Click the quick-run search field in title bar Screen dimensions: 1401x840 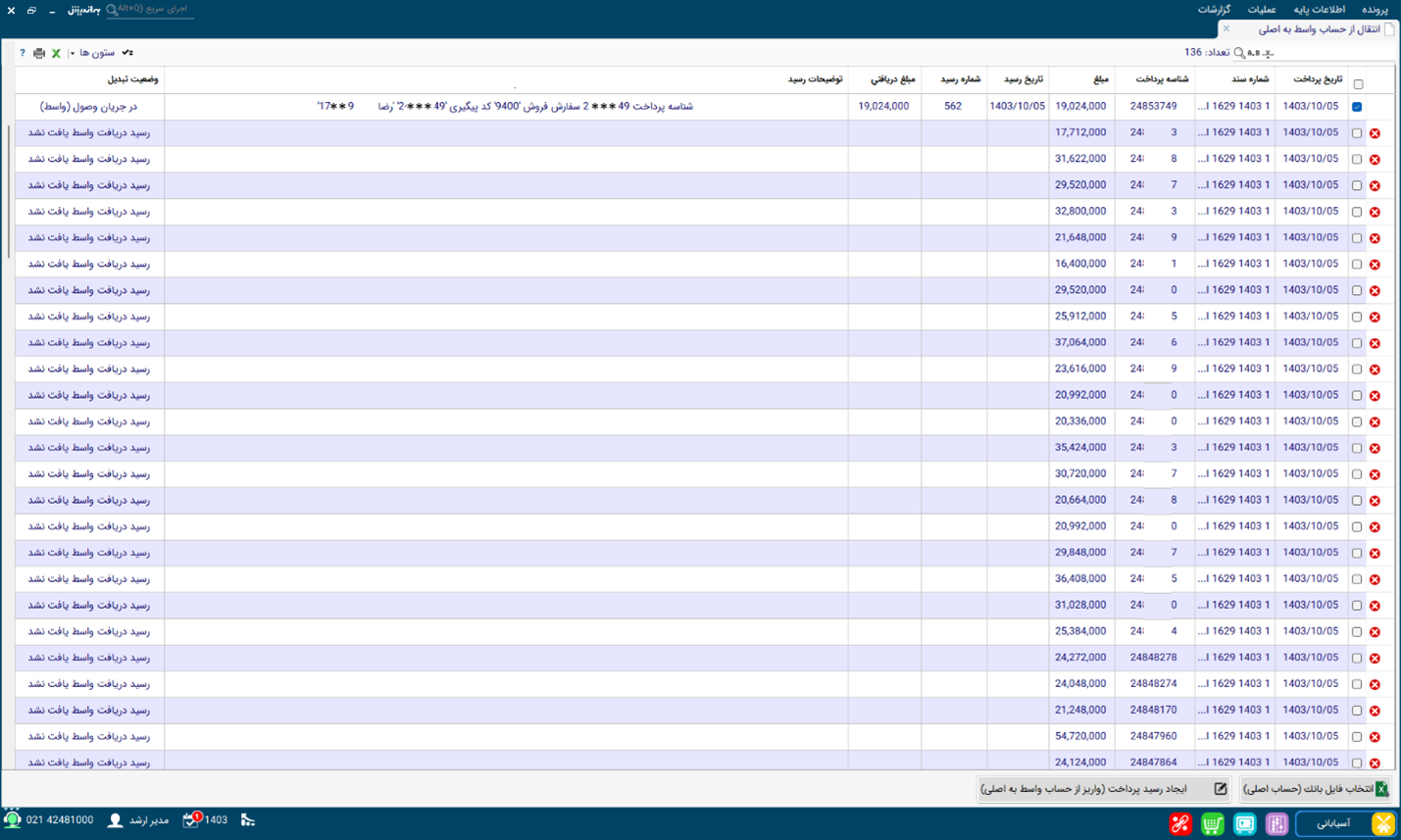[x=149, y=10]
